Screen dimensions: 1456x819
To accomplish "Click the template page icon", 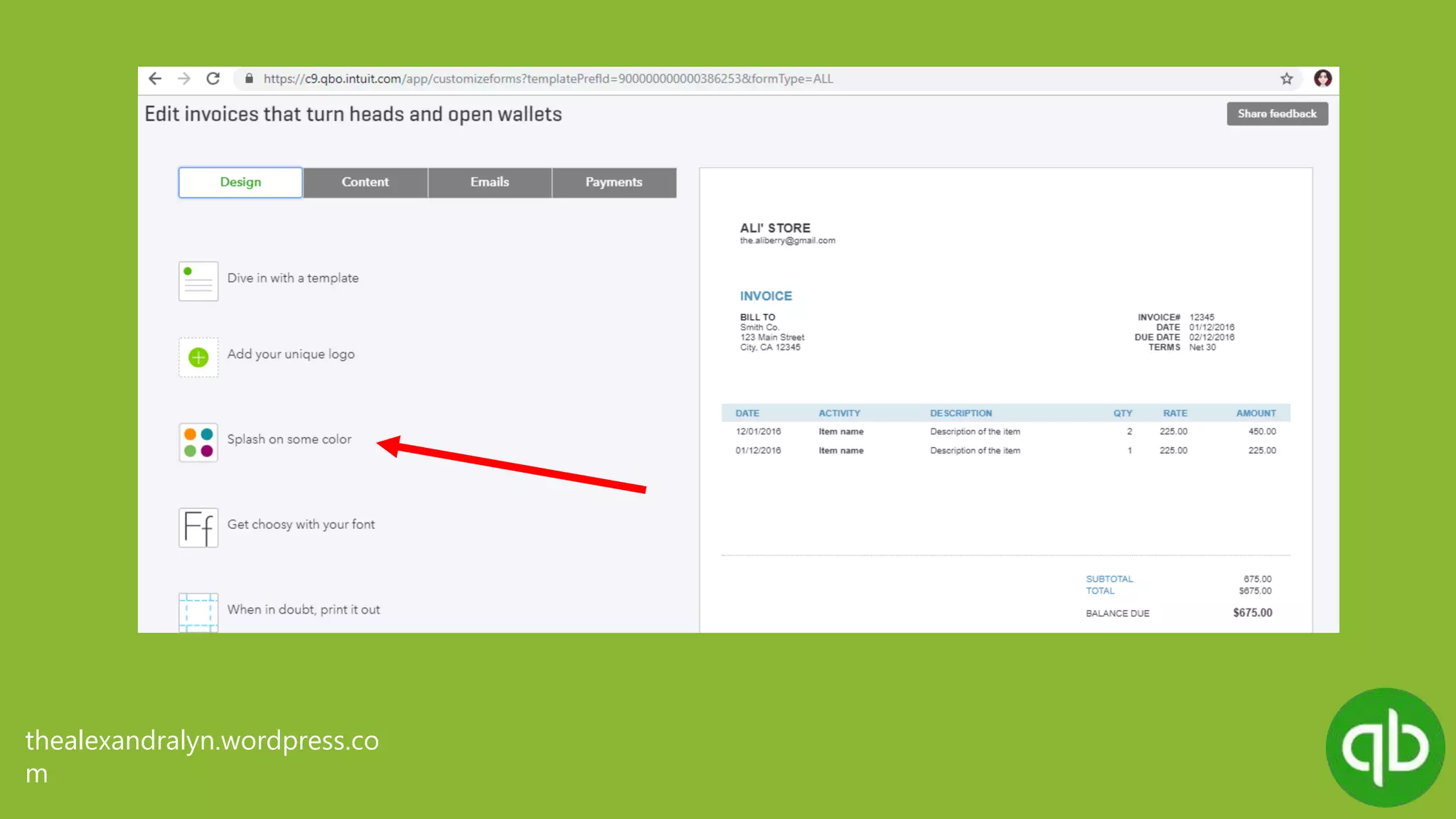I will coord(198,281).
